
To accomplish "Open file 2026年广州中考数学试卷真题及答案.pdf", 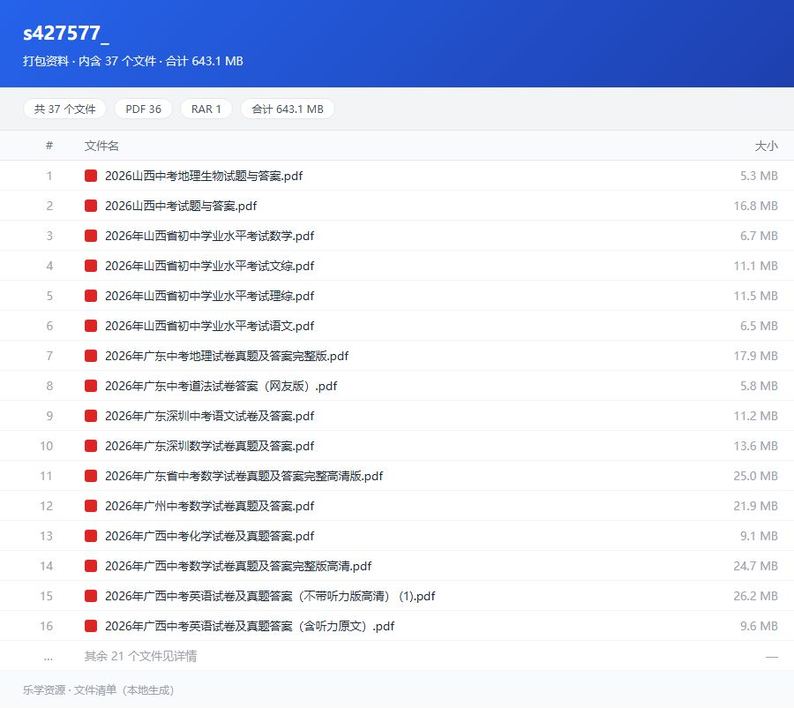I will pos(209,506).
